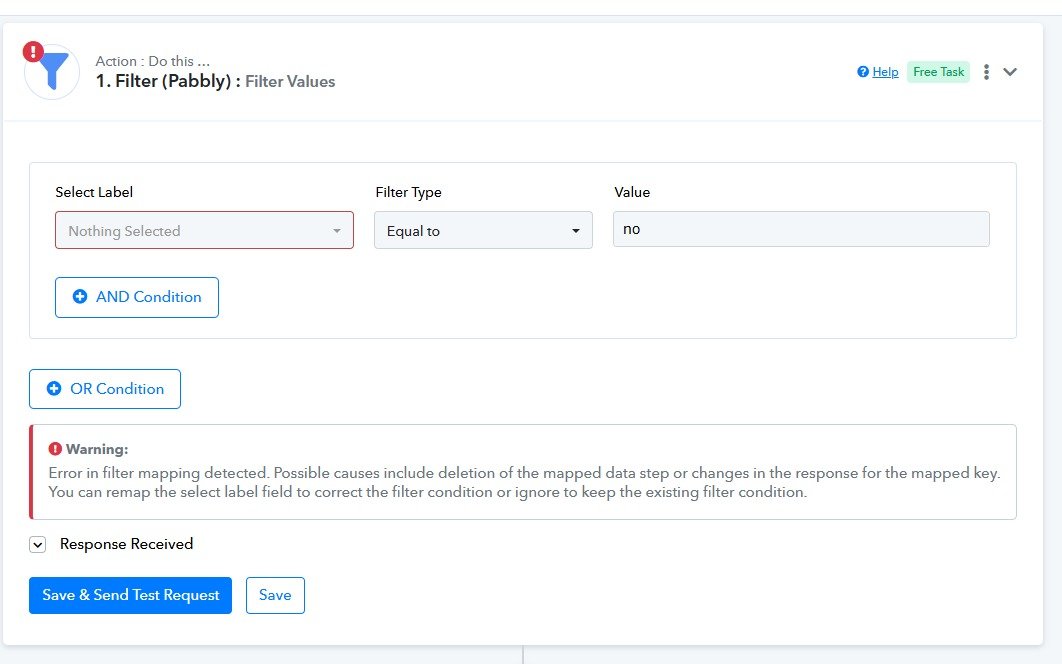Click the plus icon in OR Condition
The height and width of the screenshot is (664, 1062).
[x=54, y=389]
